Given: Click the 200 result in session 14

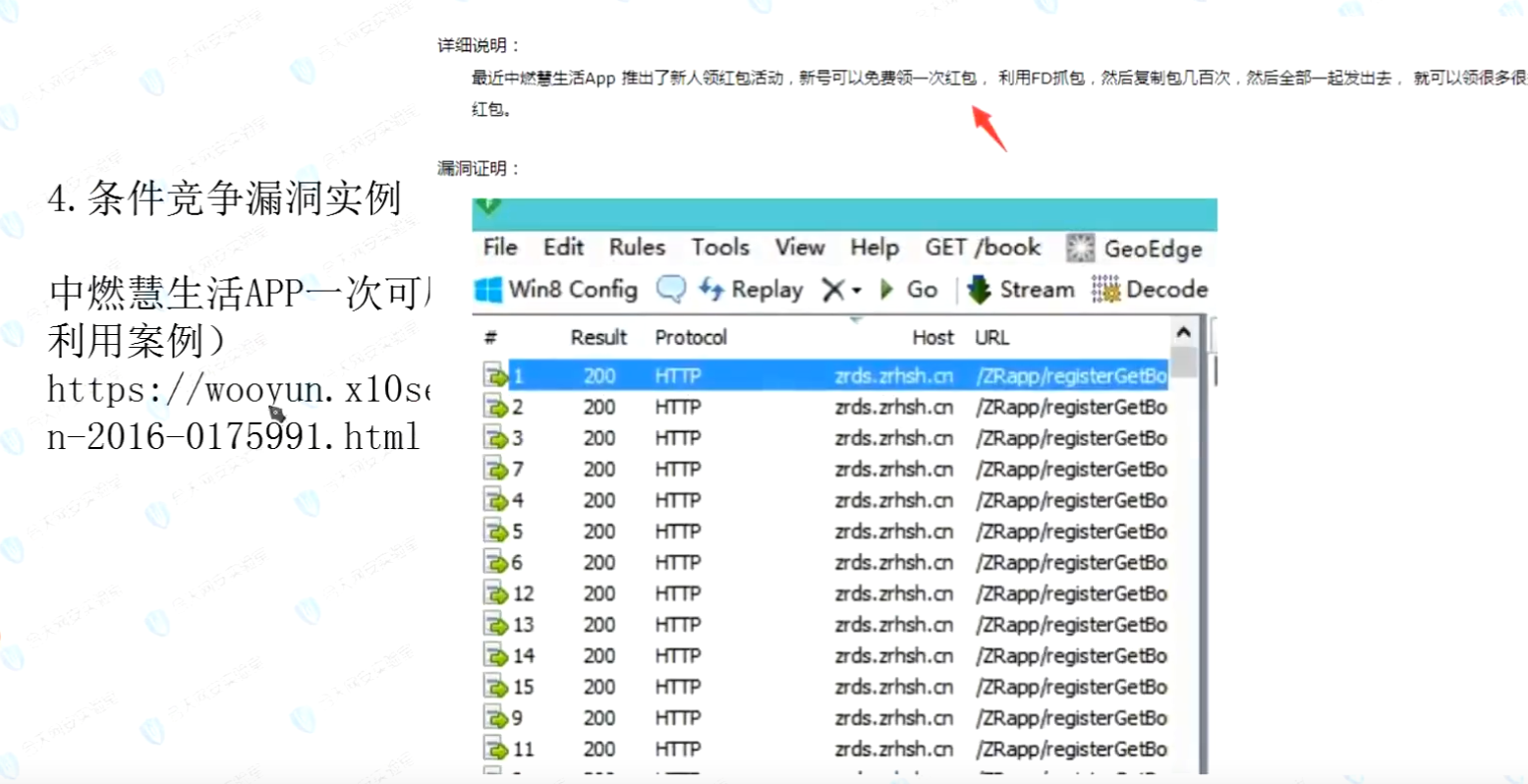Looking at the screenshot, I should point(599,655).
